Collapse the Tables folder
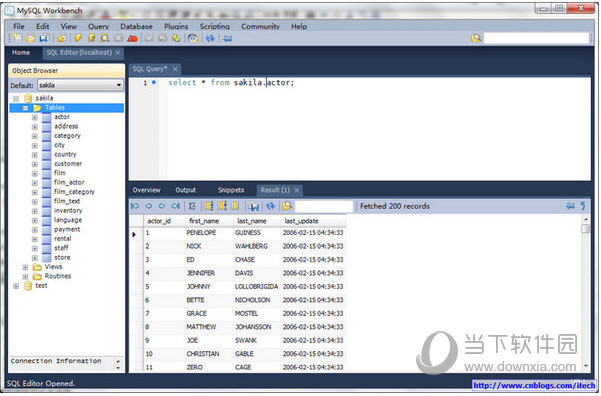Viewport: 601px width, 396px height. click(25, 108)
